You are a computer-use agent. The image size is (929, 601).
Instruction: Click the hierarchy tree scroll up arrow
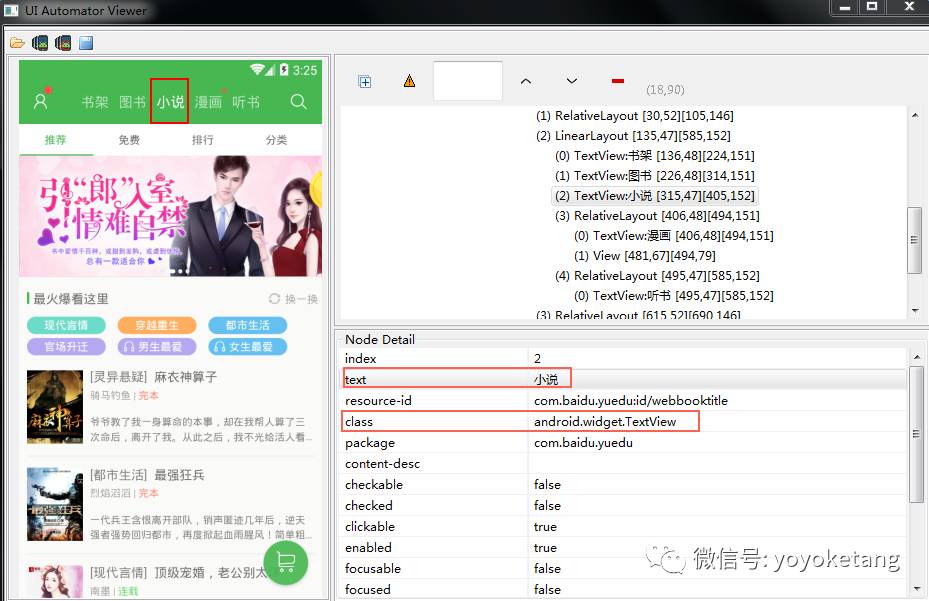[x=915, y=115]
